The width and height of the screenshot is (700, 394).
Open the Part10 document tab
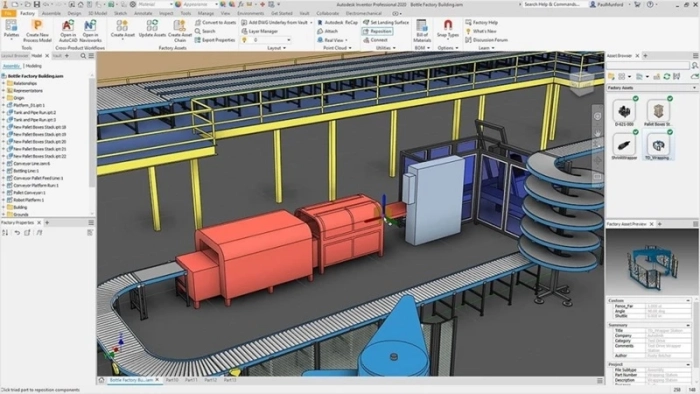pyautogui.click(x=172, y=380)
